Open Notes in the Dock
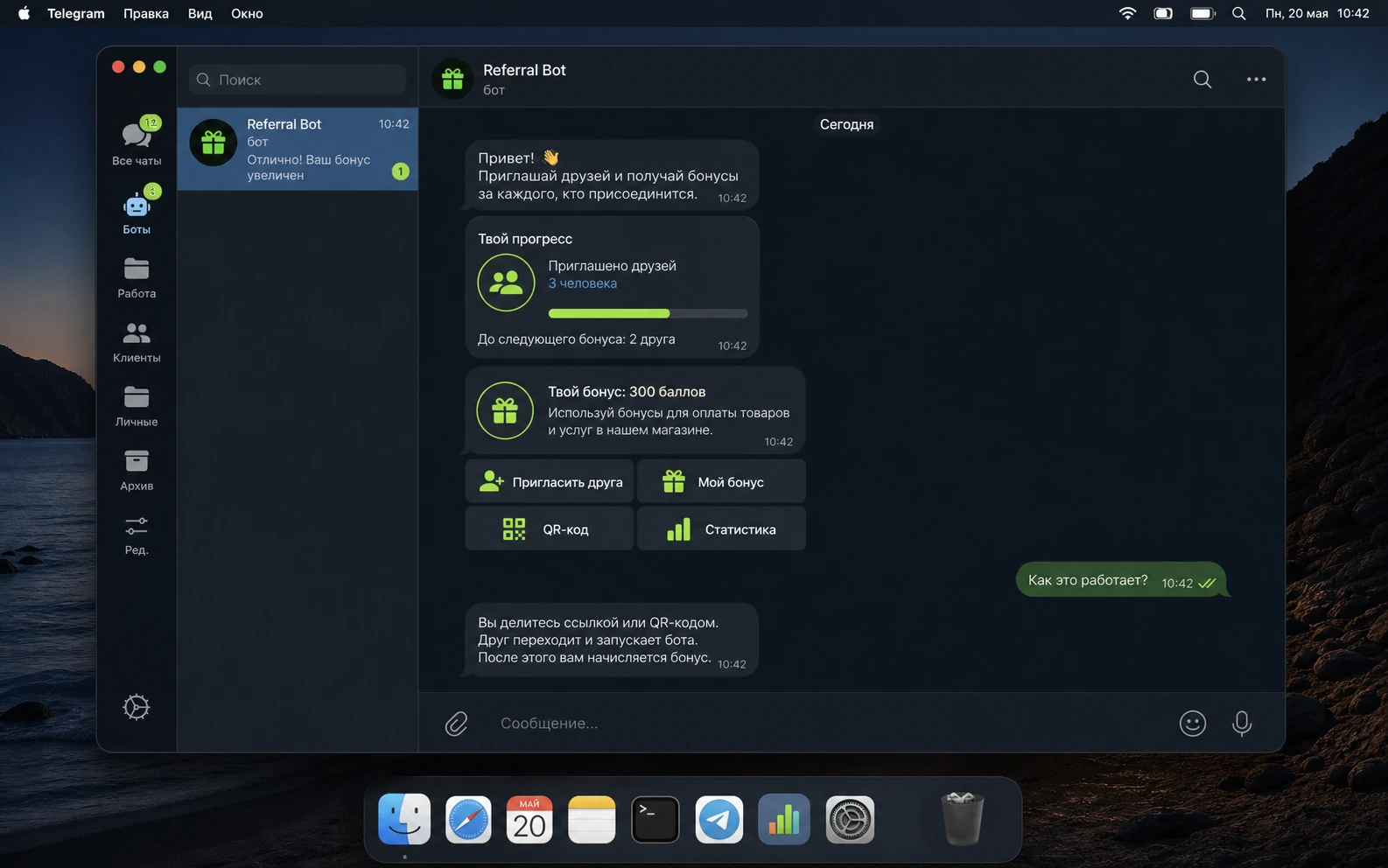1388x868 pixels. click(x=592, y=820)
